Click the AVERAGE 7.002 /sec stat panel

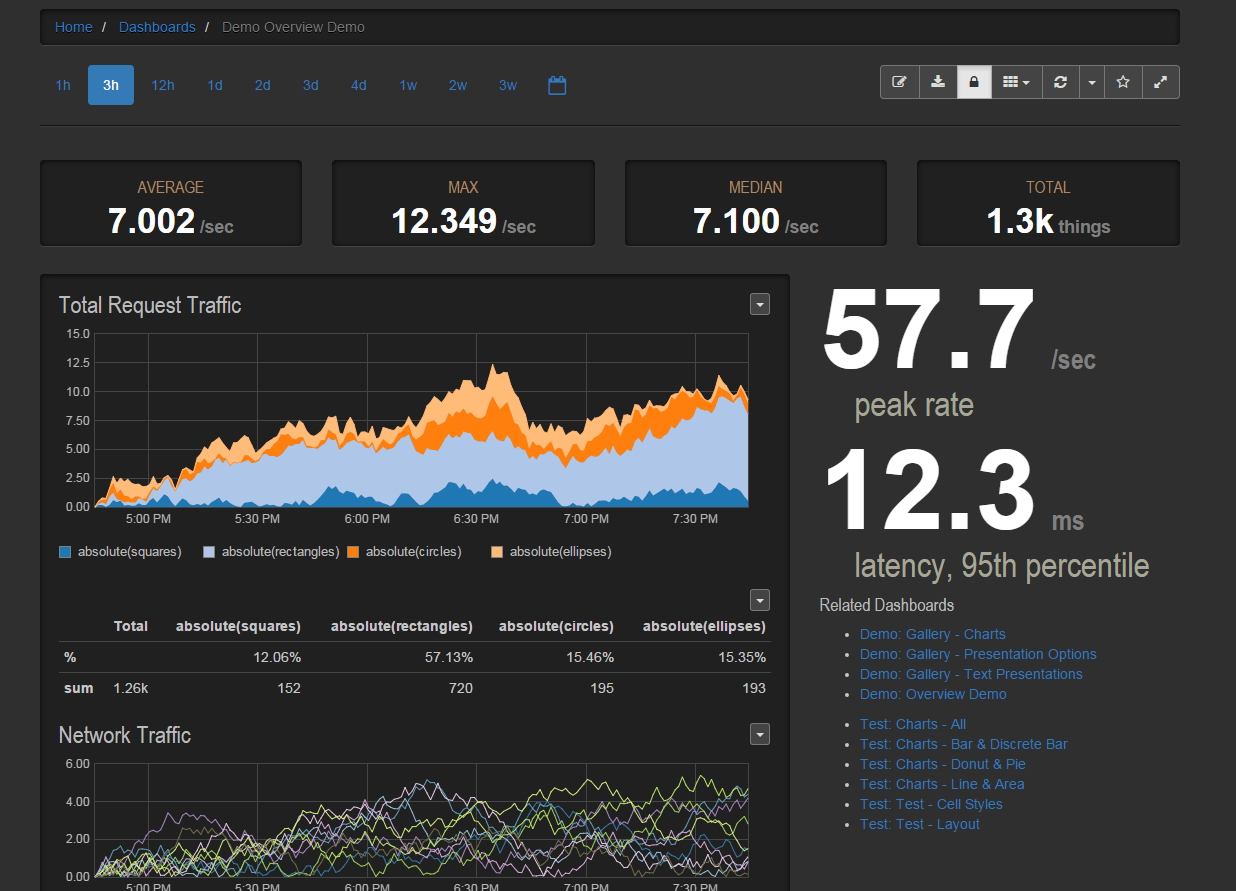click(171, 203)
